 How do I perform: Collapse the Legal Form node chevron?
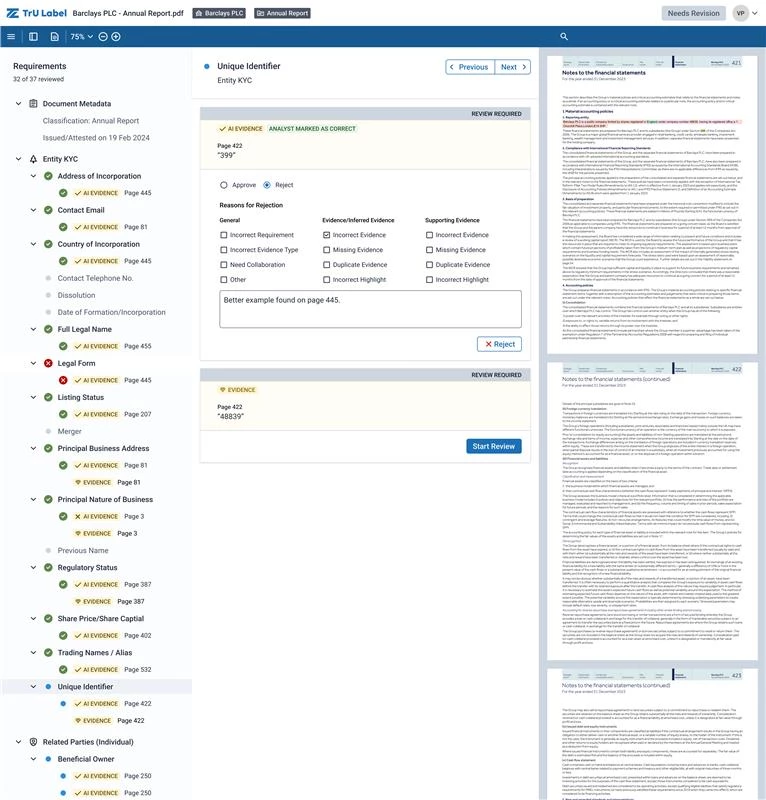tap(33, 363)
